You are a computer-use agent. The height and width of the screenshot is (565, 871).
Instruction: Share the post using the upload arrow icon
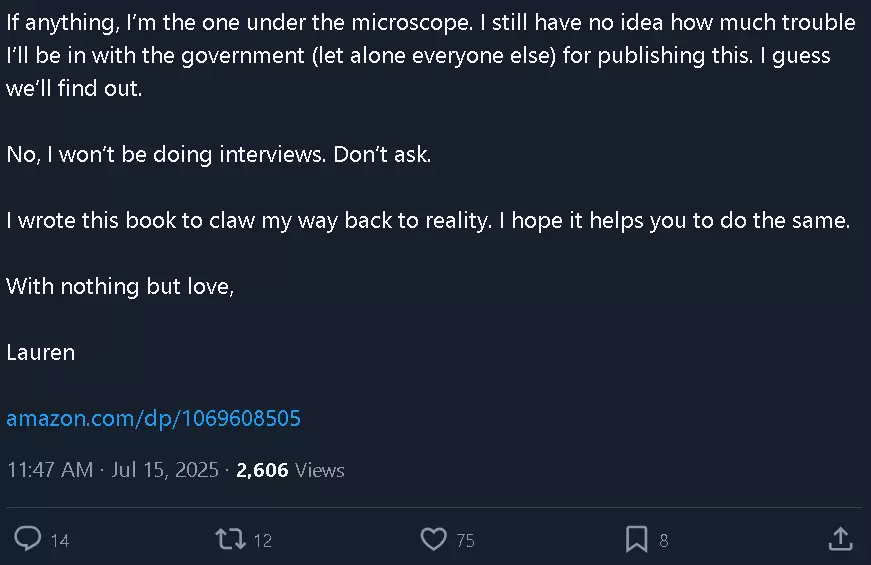click(x=840, y=538)
